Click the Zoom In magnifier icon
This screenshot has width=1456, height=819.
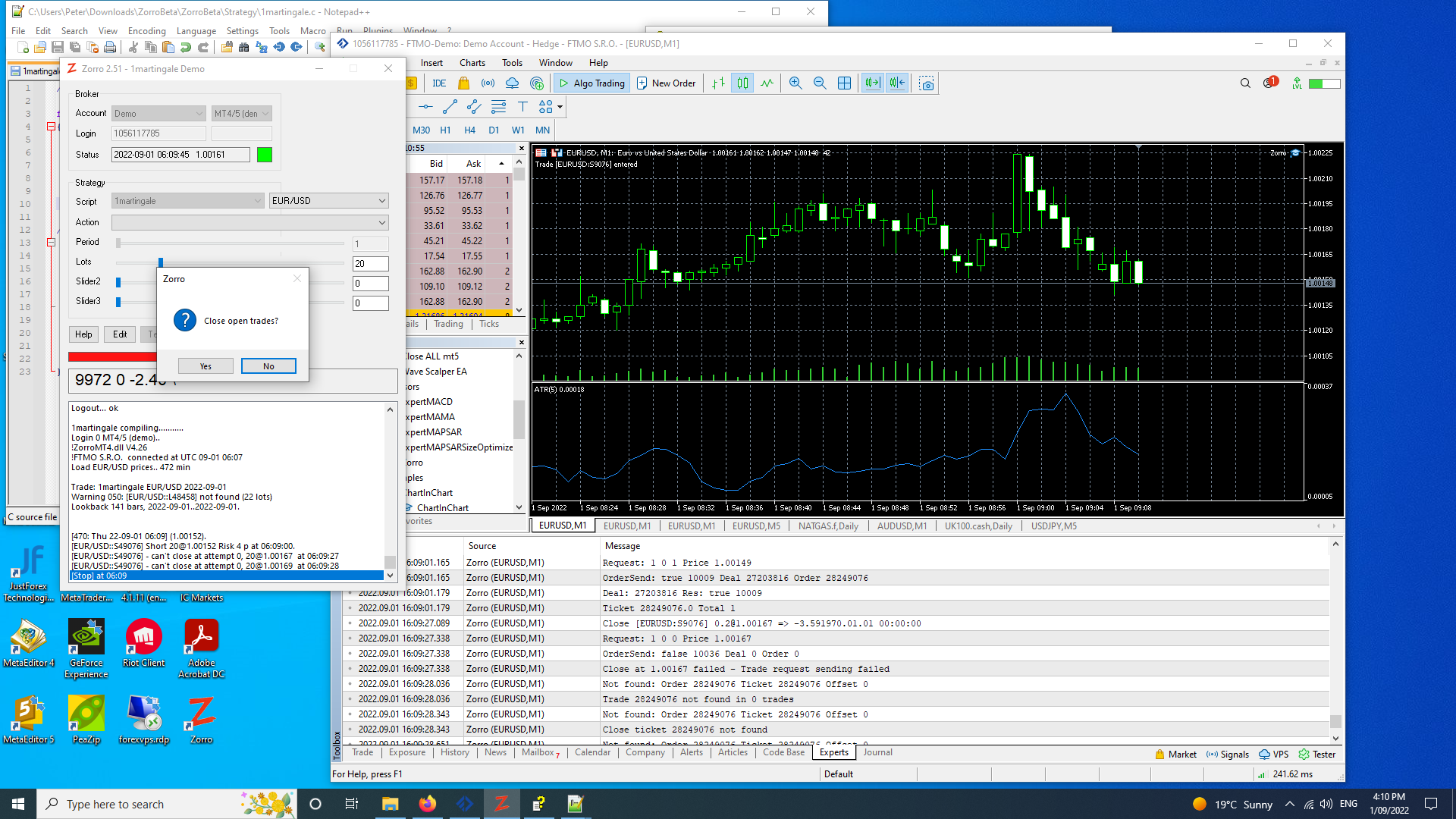(x=795, y=83)
